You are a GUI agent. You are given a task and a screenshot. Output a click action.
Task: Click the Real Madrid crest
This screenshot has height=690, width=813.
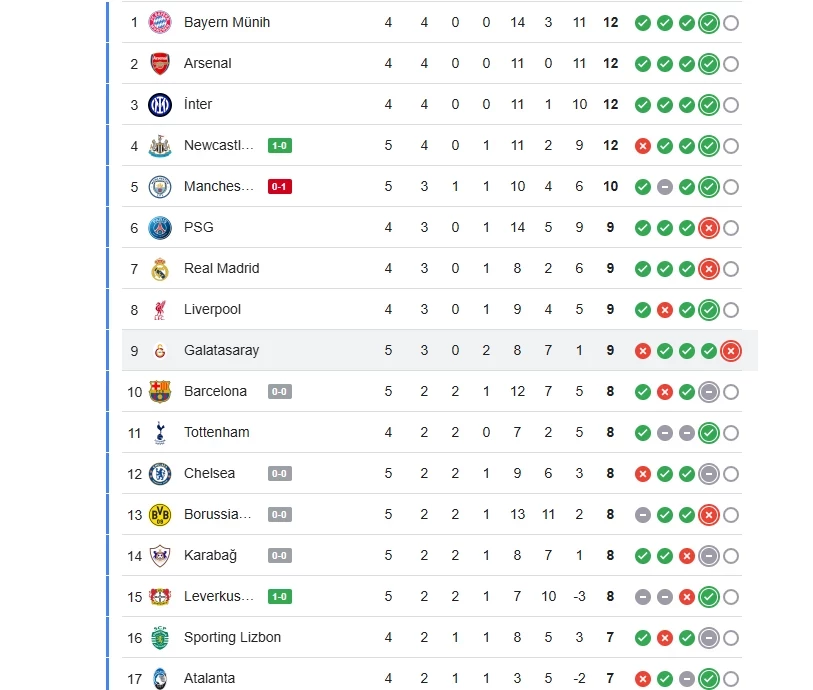160,269
